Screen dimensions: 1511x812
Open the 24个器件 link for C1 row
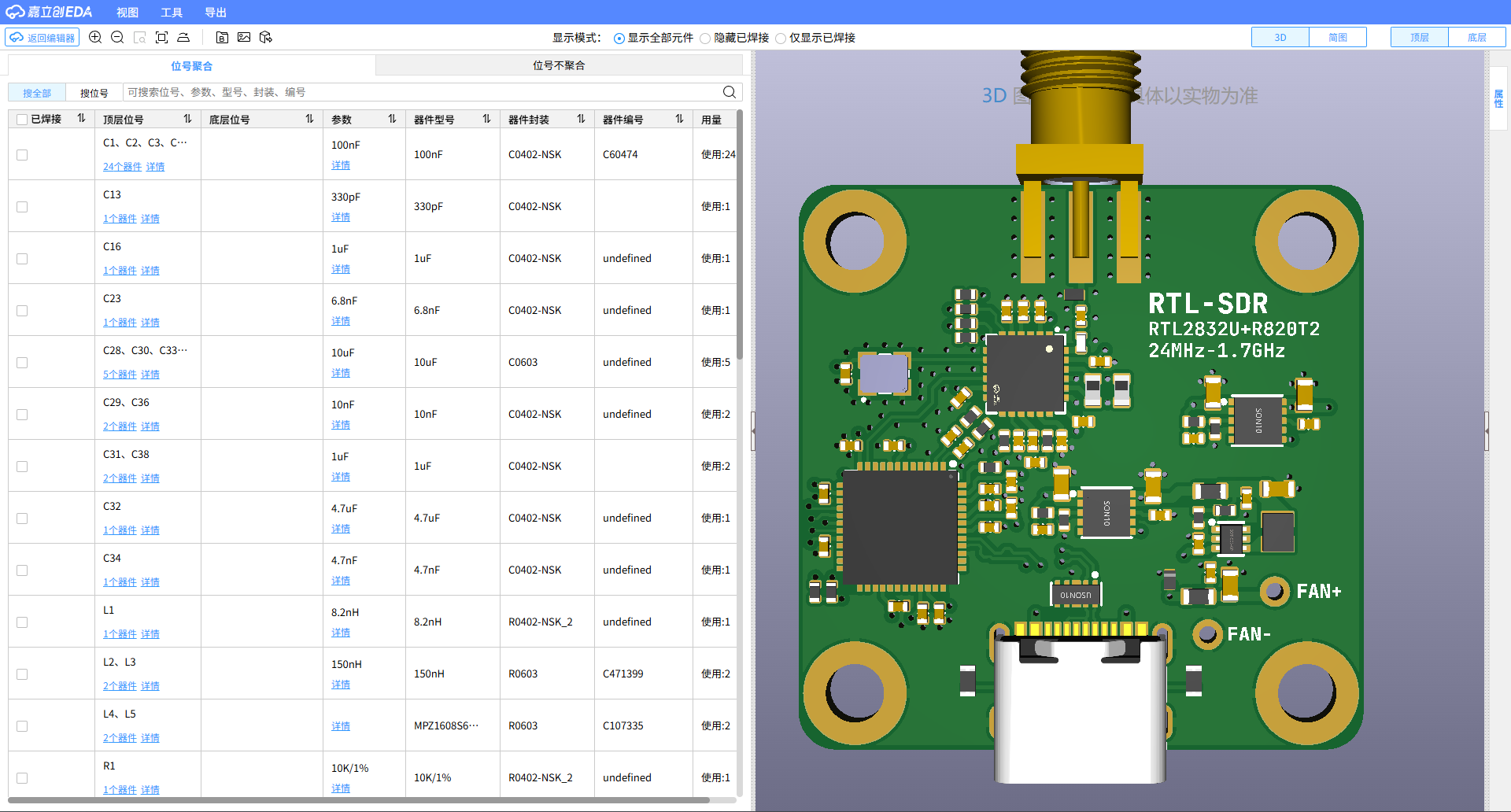122,167
